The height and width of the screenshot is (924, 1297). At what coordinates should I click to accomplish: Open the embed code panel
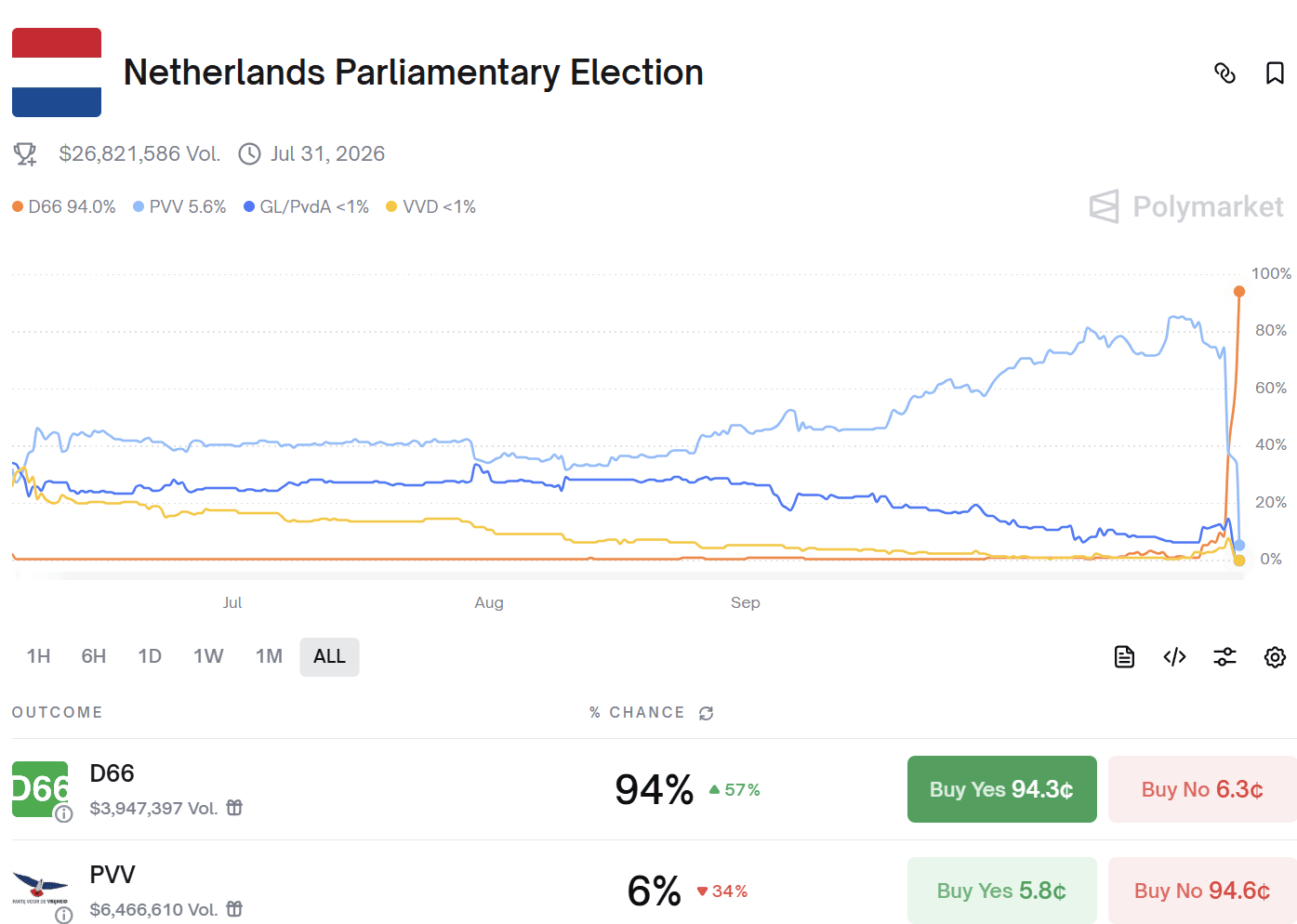[x=1173, y=656]
